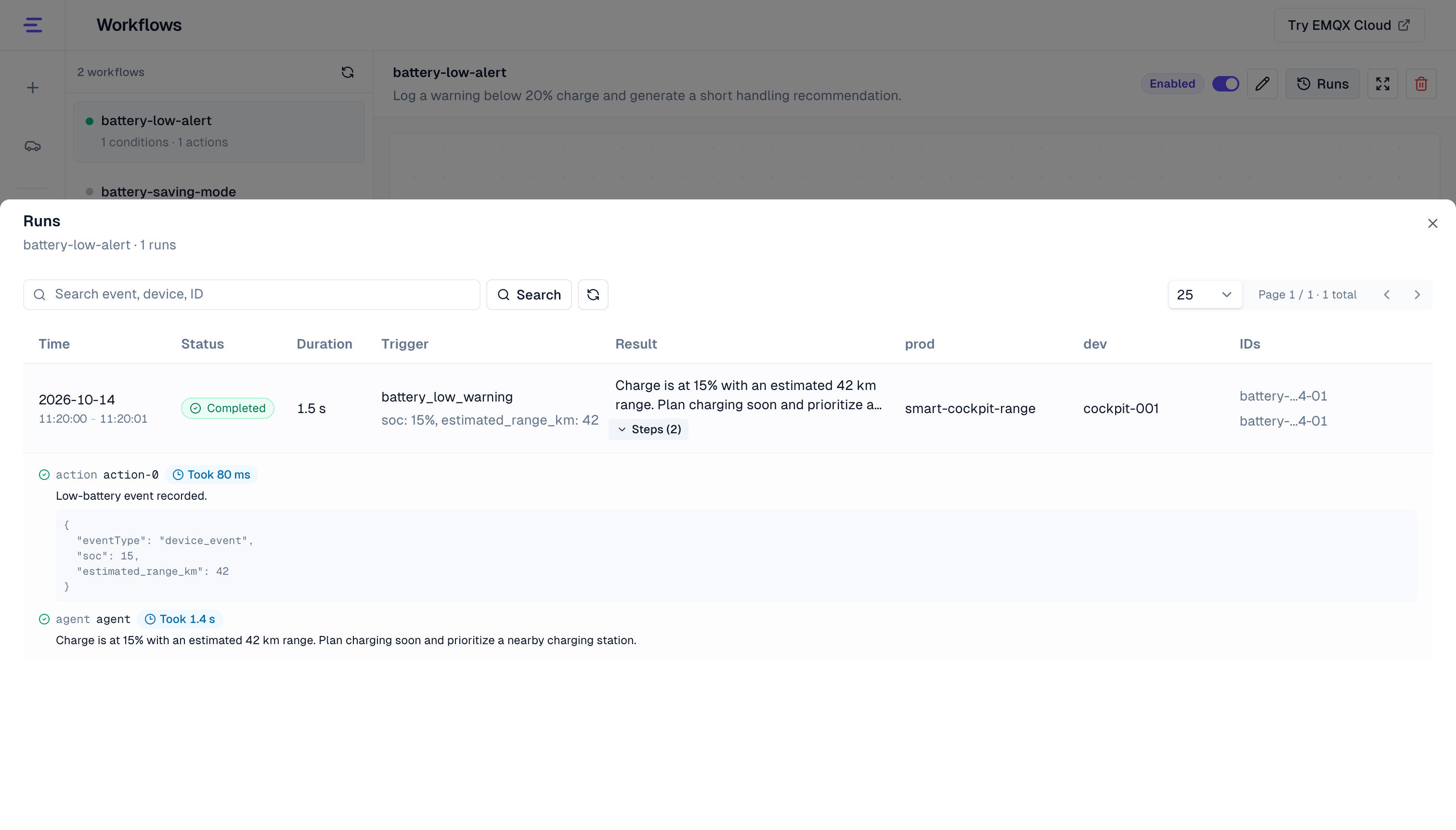
Task: Click the action-0 step label
Action: [x=130, y=475]
